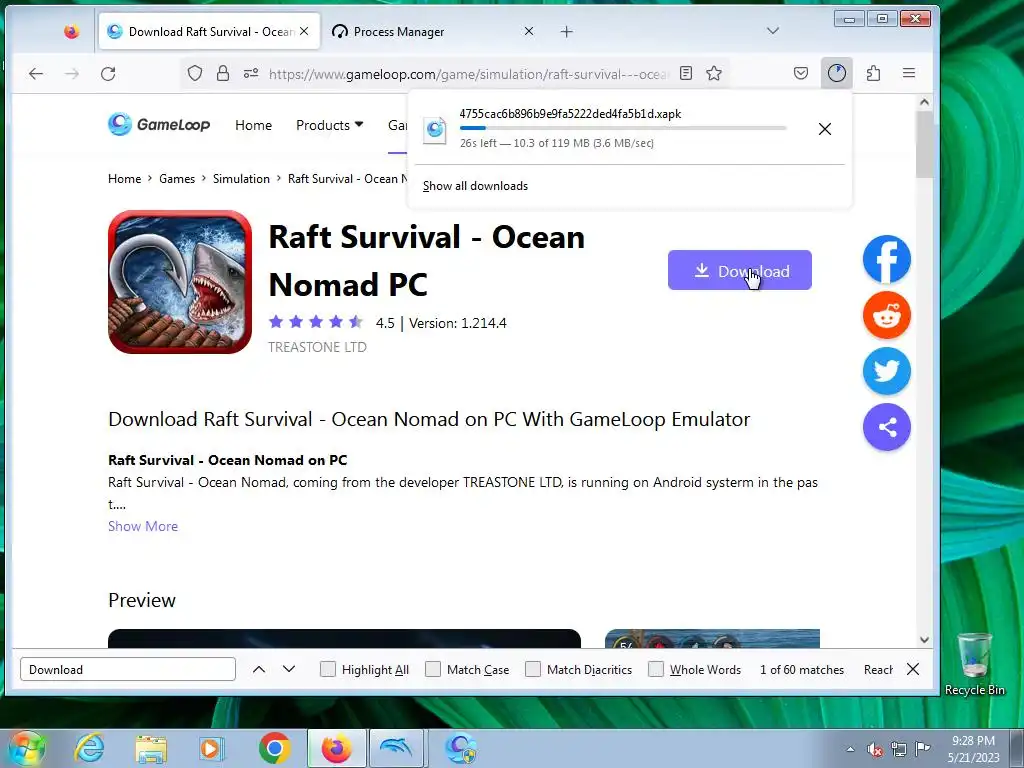Open tracking protection shield icon
This screenshot has height=768, width=1024.
[195, 73]
